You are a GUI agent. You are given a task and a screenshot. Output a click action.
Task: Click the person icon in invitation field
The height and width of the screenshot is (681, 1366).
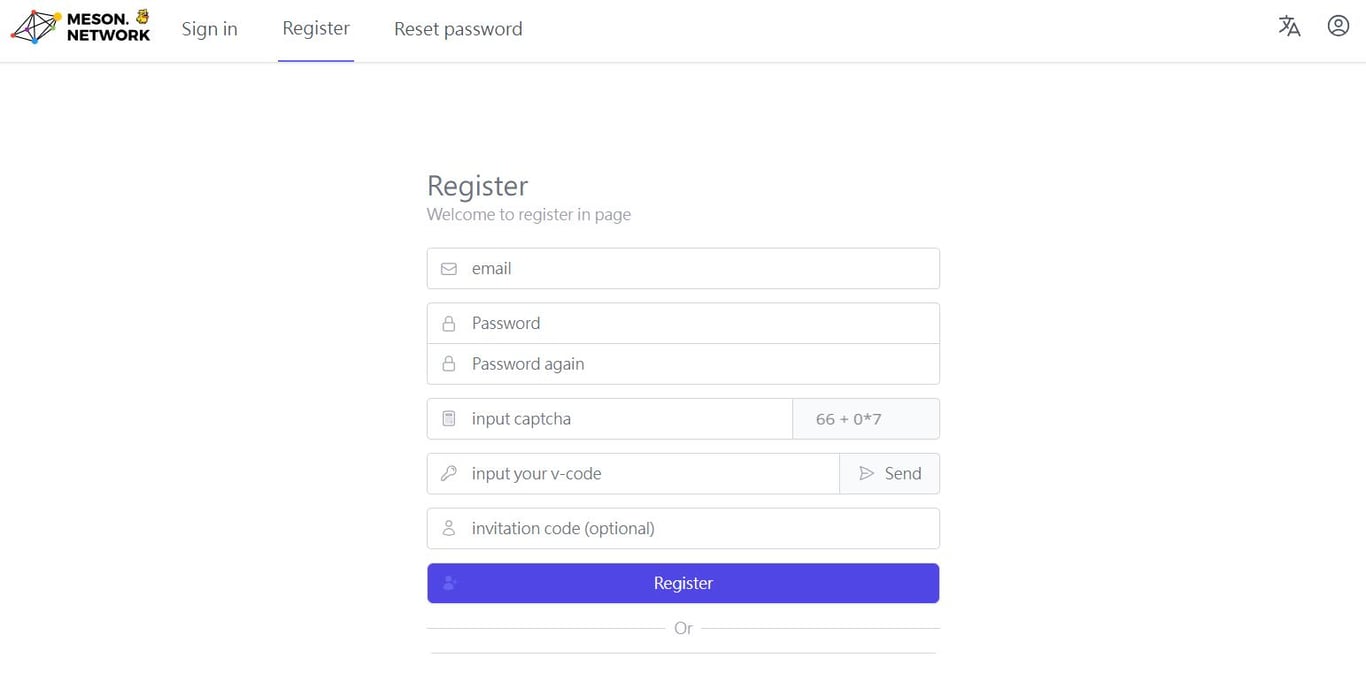click(x=449, y=528)
